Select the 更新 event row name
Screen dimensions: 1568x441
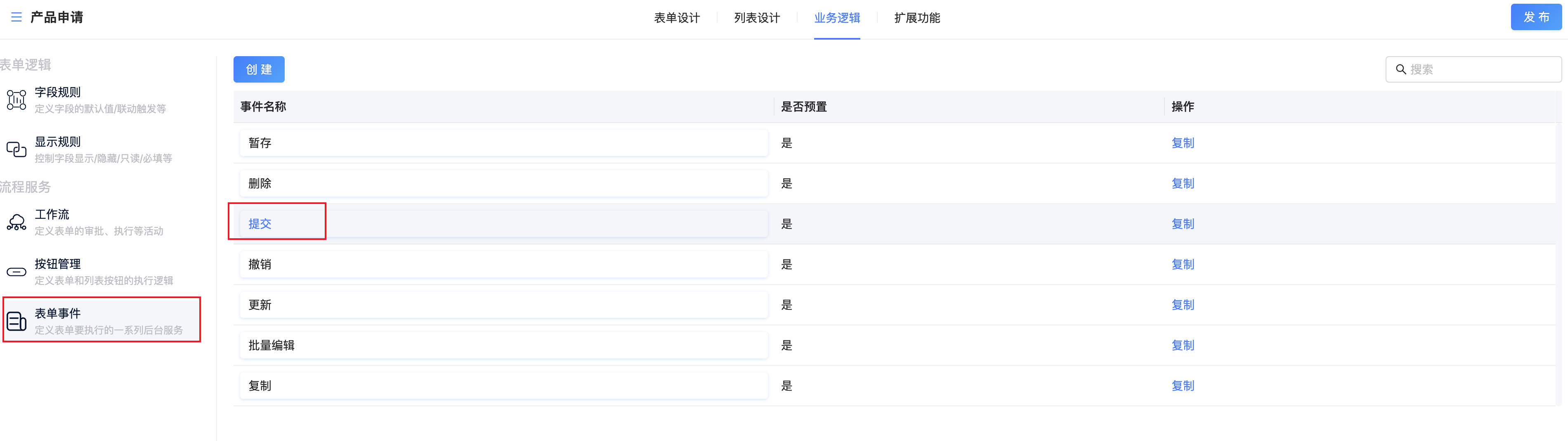260,305
